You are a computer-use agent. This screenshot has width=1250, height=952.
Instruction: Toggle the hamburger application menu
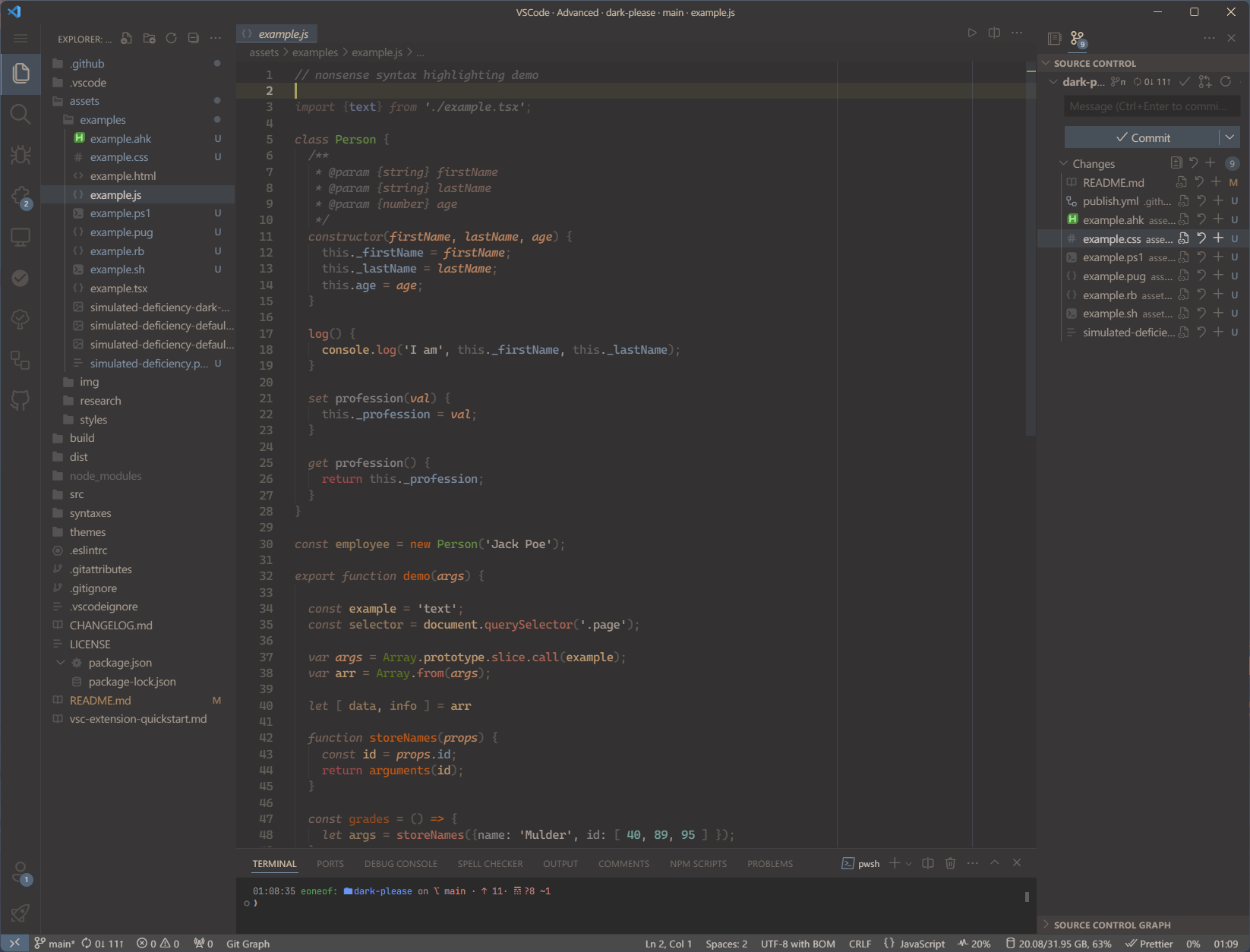click(x=21, y=38)
